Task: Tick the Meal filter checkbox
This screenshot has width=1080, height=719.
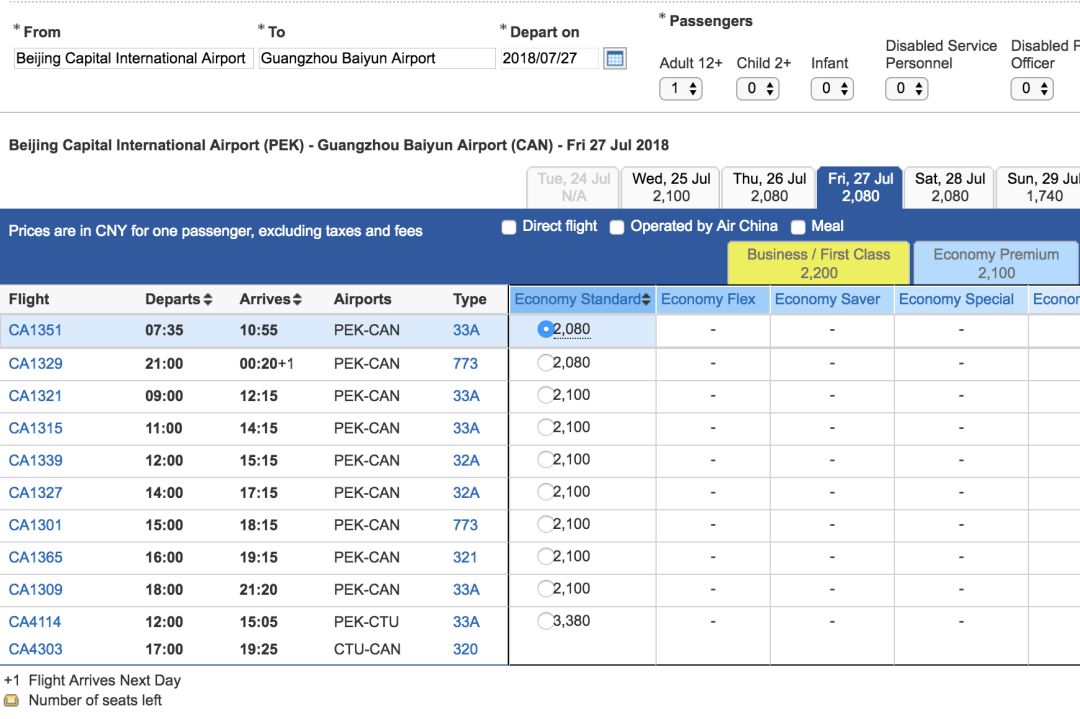Action: coord(798,227)
